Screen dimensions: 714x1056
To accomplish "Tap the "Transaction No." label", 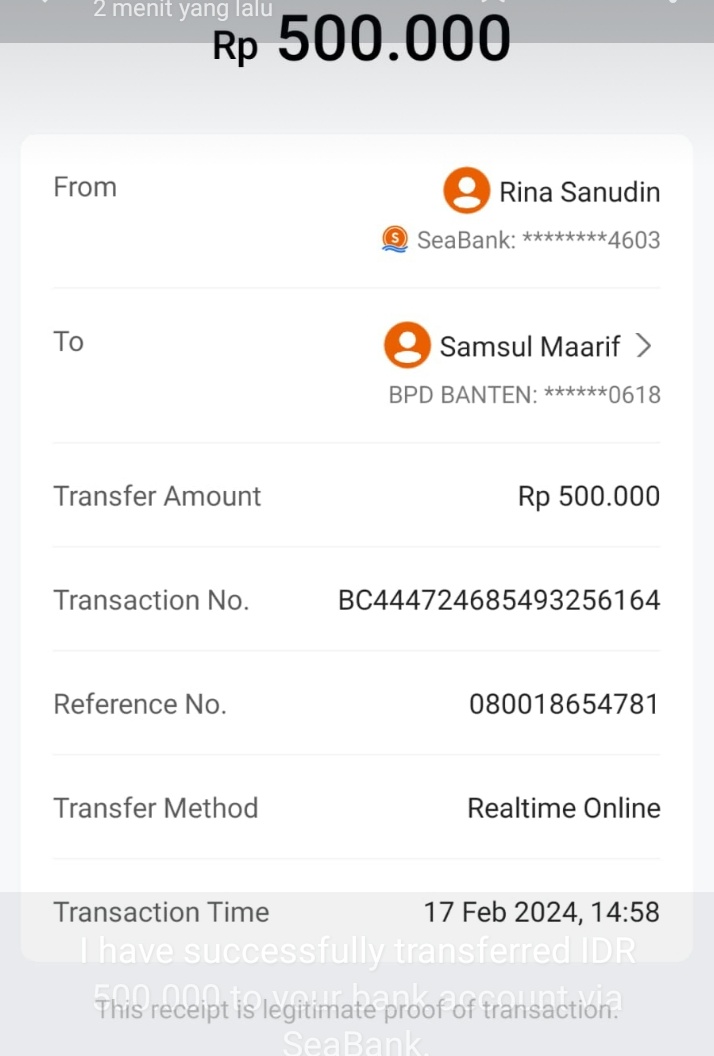I will (x=151, y=601).
